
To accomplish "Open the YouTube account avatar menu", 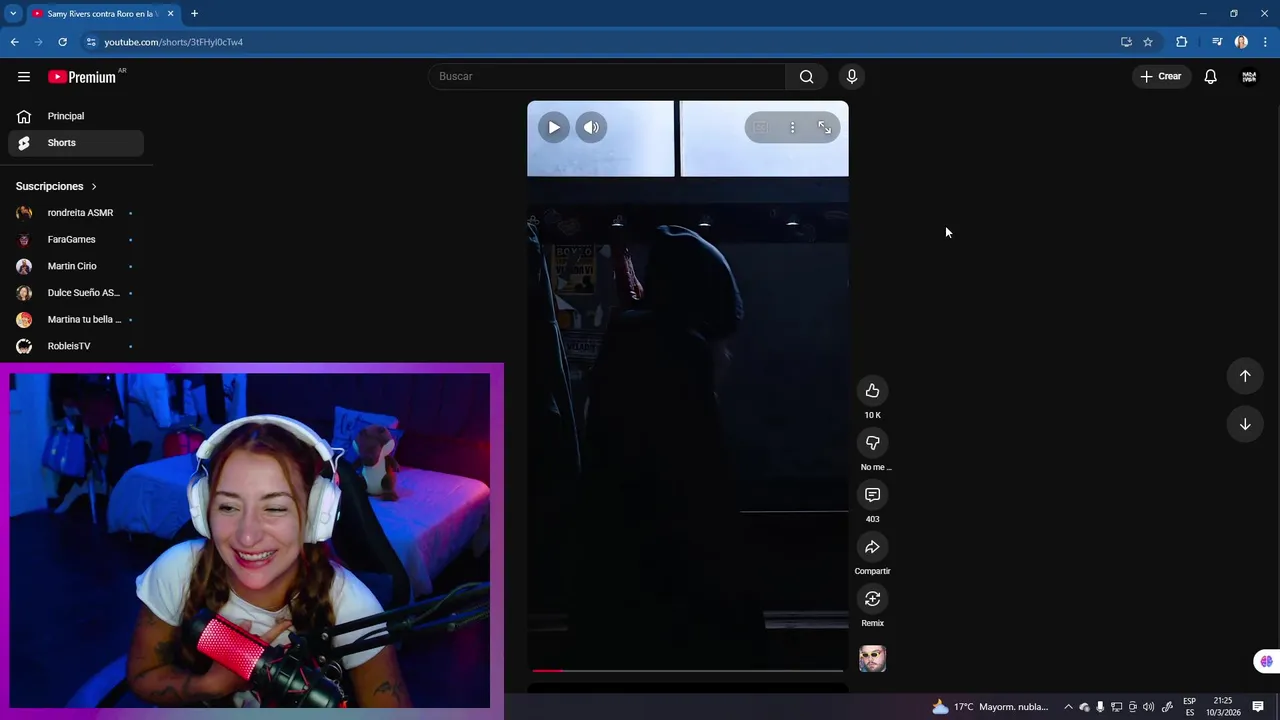I will (x=1249, y=77).
